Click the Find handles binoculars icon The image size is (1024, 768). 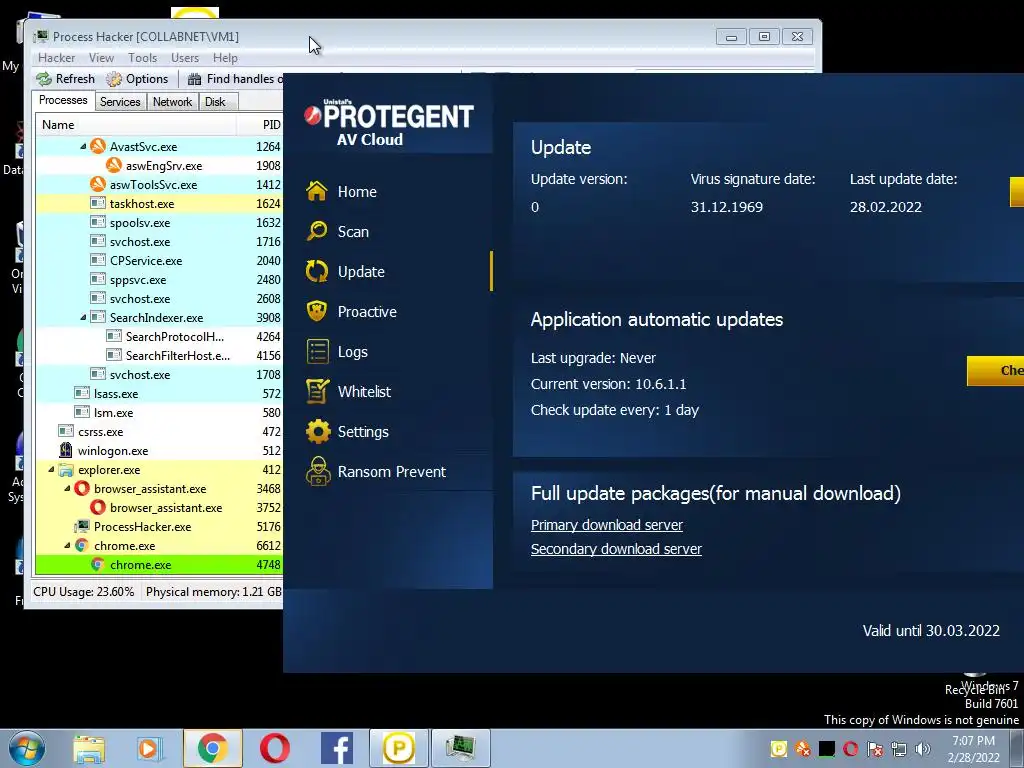[194, 79]
